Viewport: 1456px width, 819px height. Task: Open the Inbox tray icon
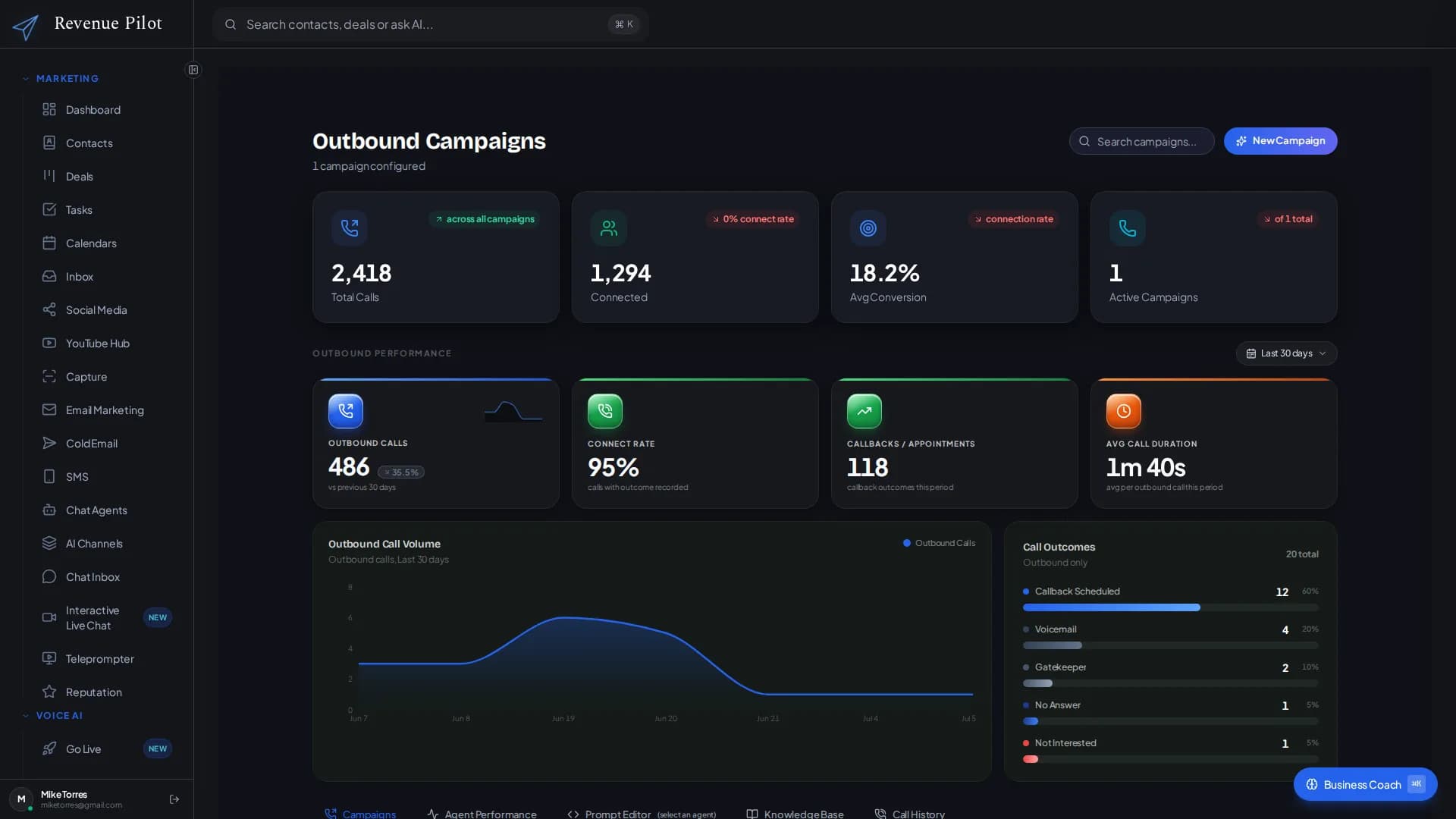coord(49,276)
